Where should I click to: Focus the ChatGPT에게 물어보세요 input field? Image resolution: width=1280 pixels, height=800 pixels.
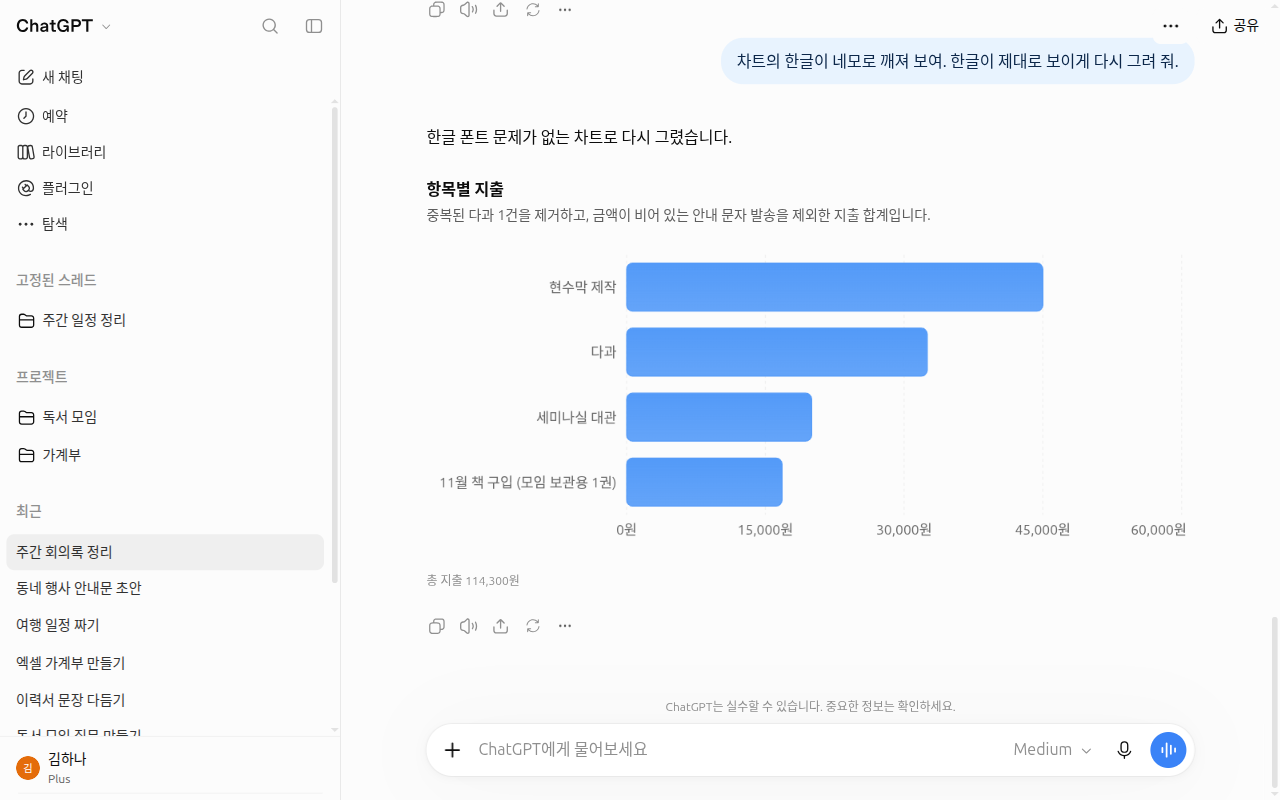click(738, 750)
